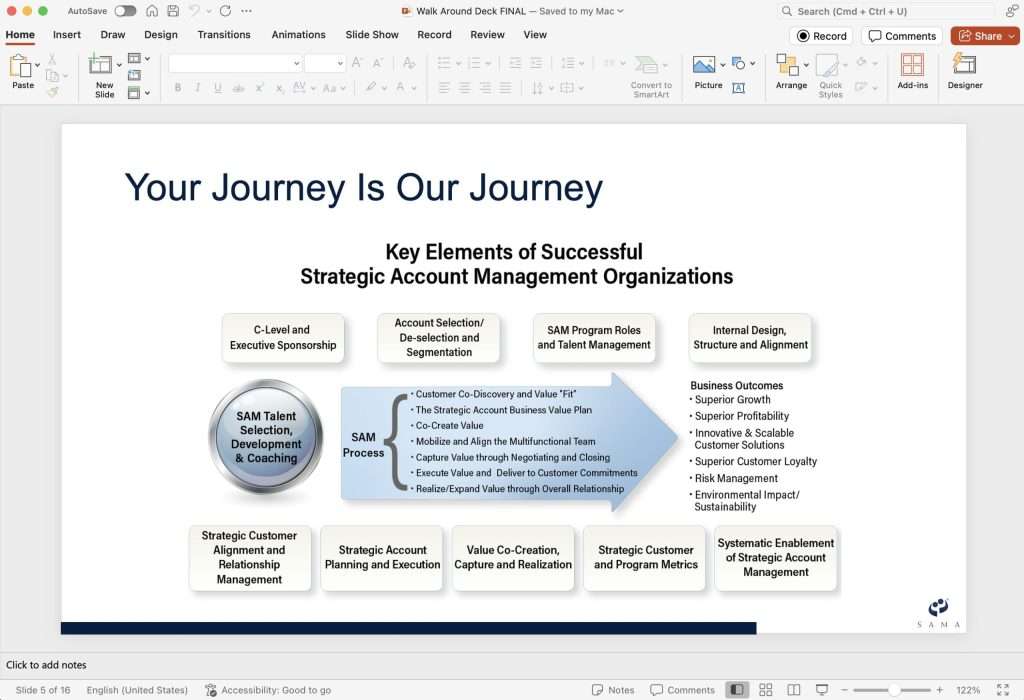Click the Comments button in the ribbon header
The height and width of the screenshot is (700, 1024).
(x=901, y=36)
